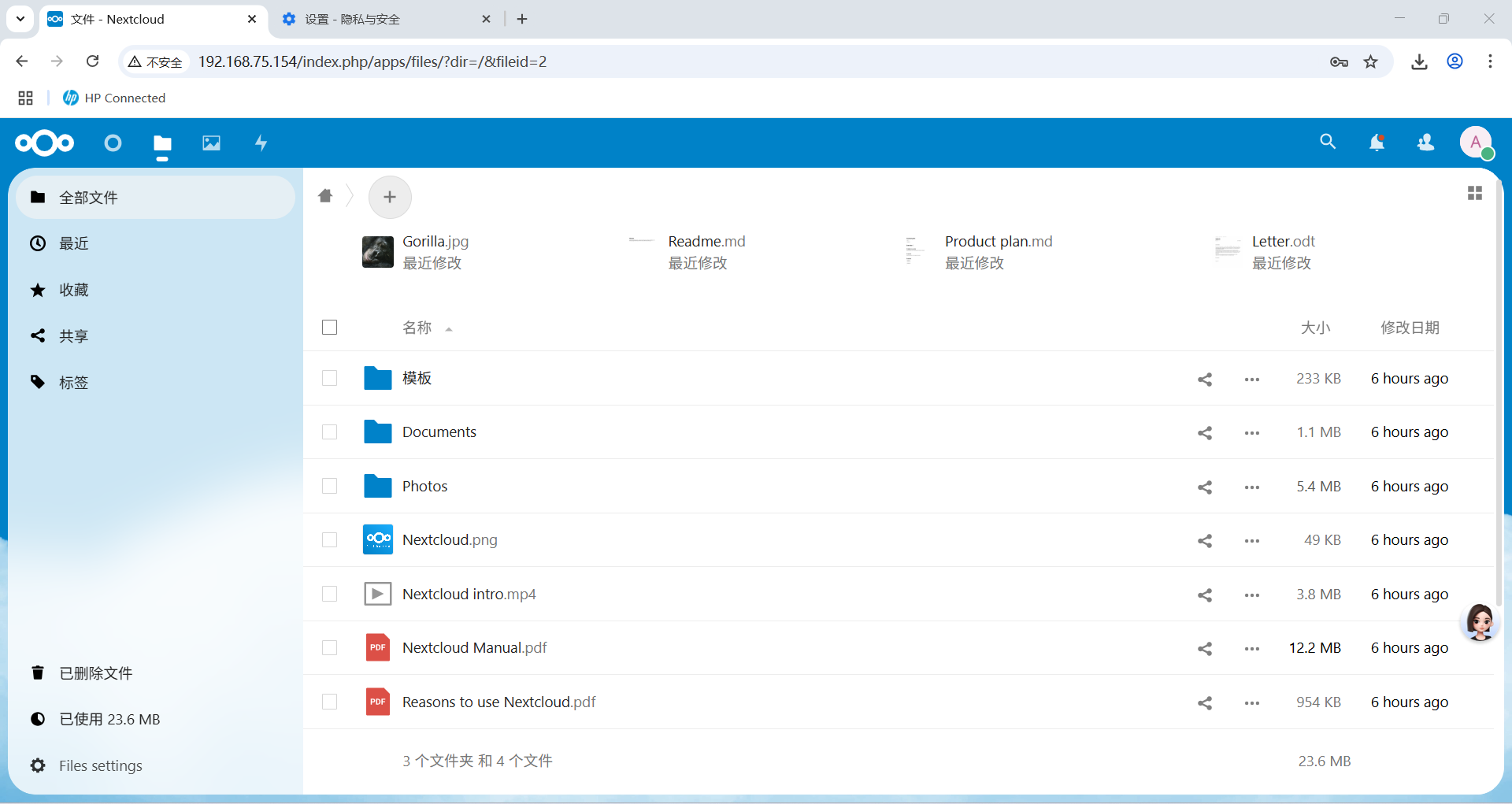Open Nextcloud intro.mp4 video file

click(469, 594)
